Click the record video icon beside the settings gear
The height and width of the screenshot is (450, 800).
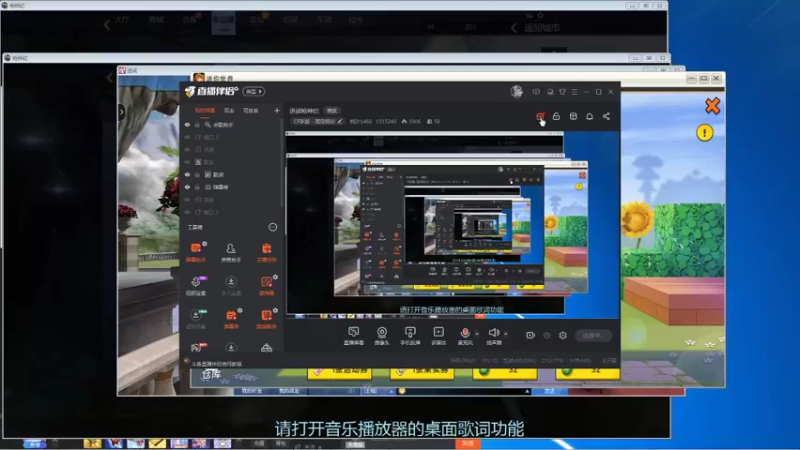click(531, 335)
